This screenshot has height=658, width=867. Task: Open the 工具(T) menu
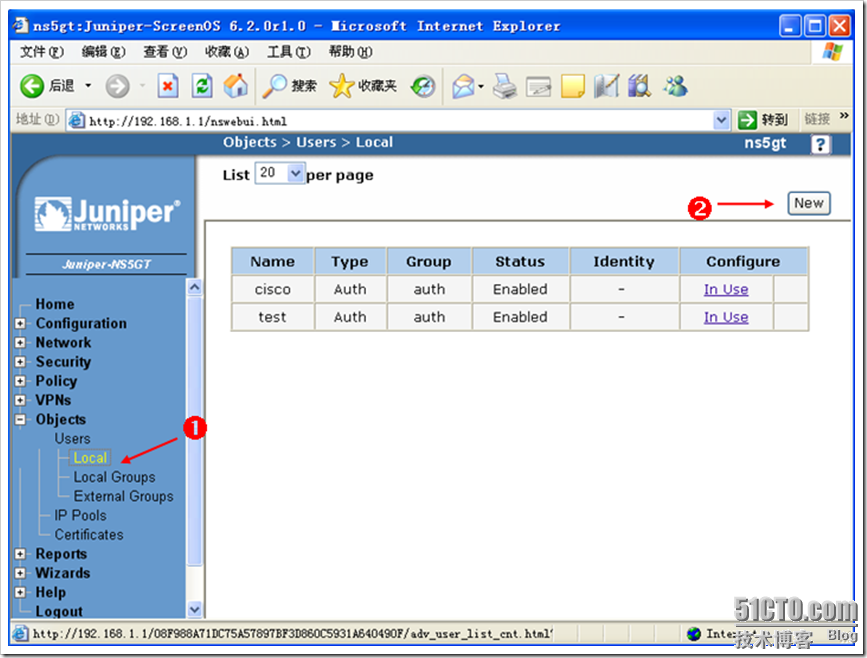pyautogui.click(x=289, y=52)
